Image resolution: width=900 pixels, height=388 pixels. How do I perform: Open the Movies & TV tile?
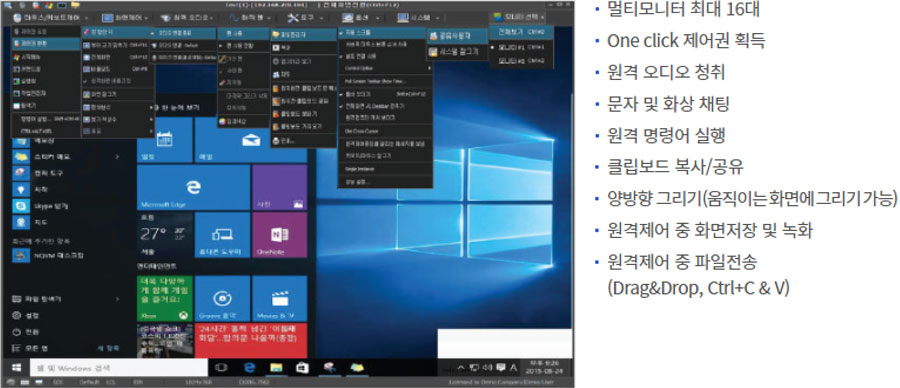(280, 298)
